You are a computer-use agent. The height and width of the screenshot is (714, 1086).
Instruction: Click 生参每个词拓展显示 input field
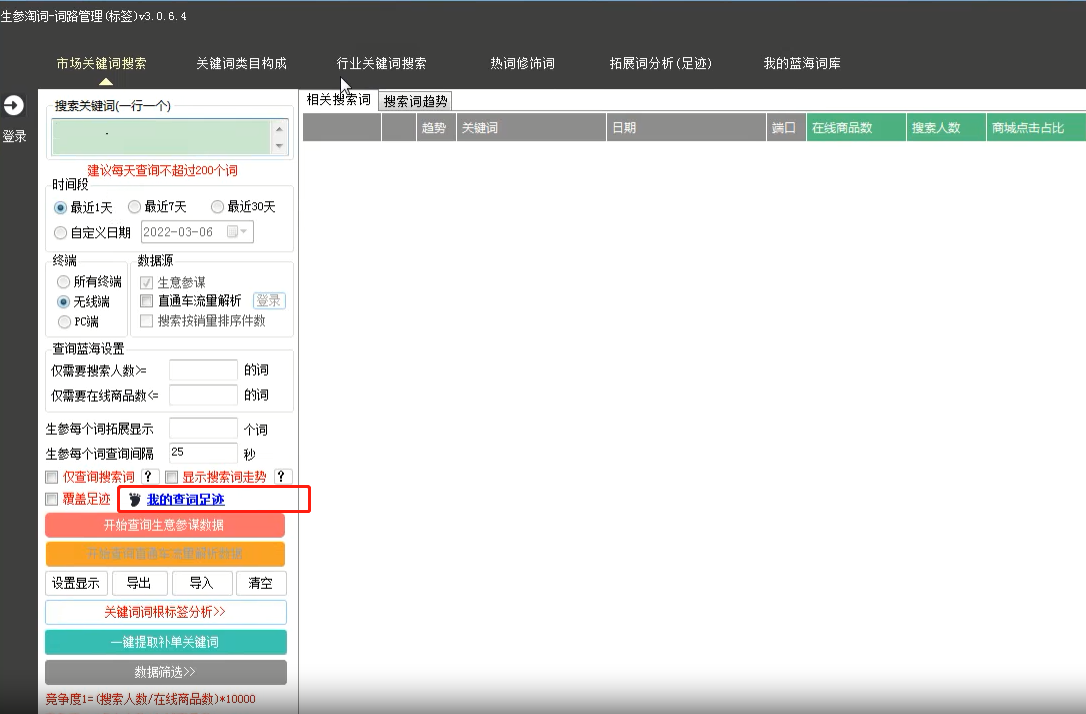pyautogui.click(x=203, y=429)
